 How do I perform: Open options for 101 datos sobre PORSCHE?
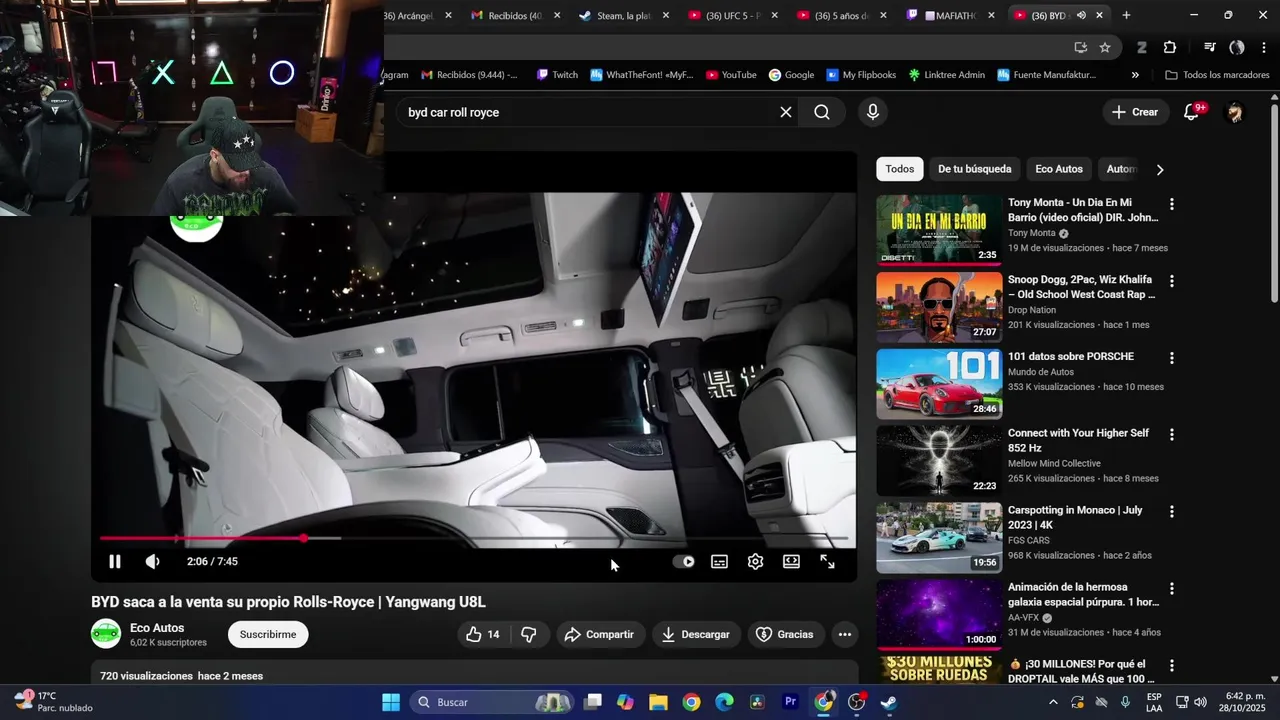[1172, 358]
